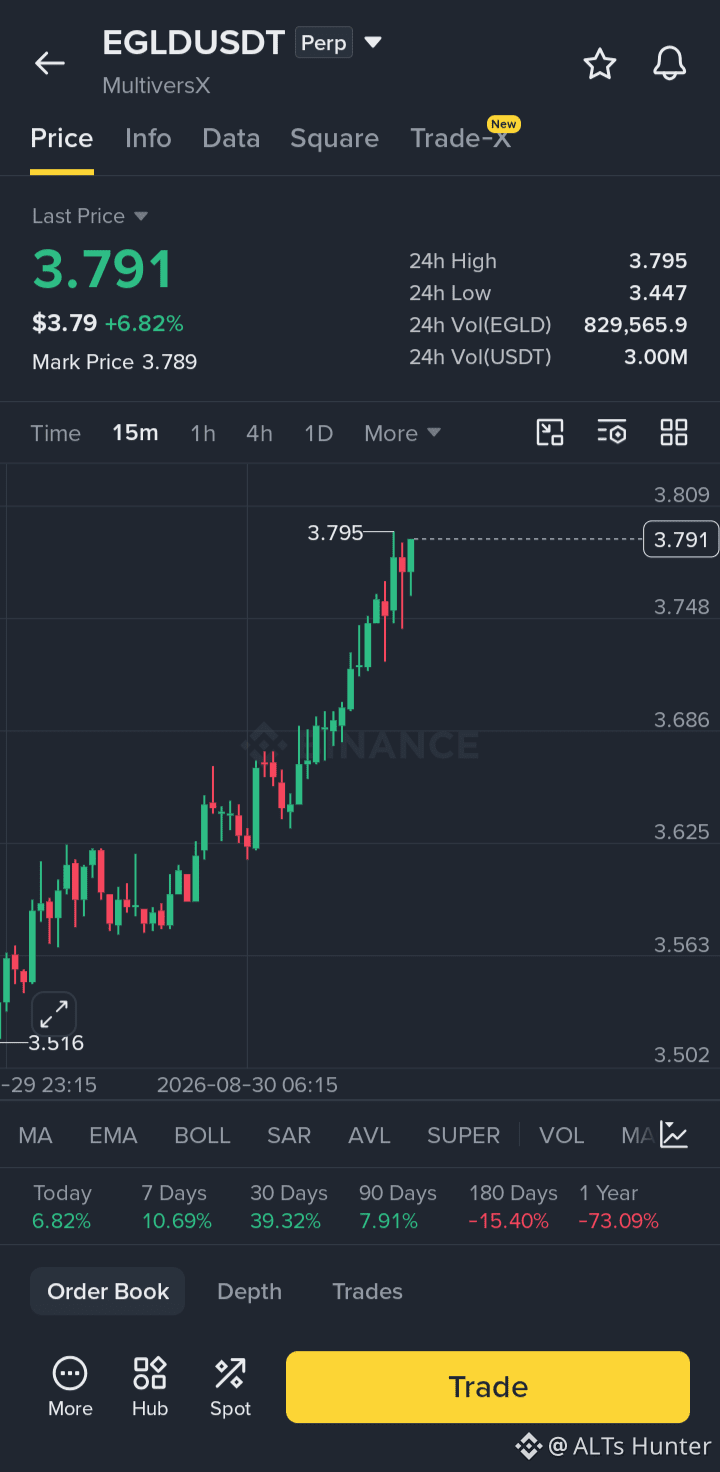720x1472 pixels.
Task: Select the 1D chart interval
Action: [318, 433]
